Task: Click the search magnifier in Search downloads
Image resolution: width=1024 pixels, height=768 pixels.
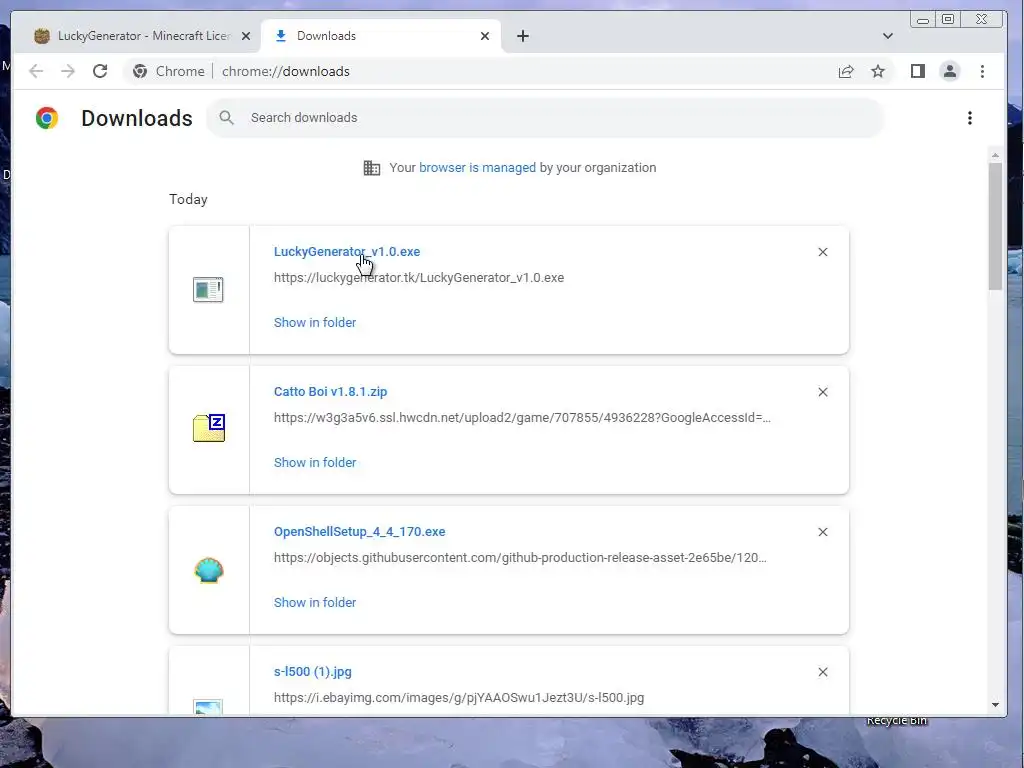Action: [227, 118]
